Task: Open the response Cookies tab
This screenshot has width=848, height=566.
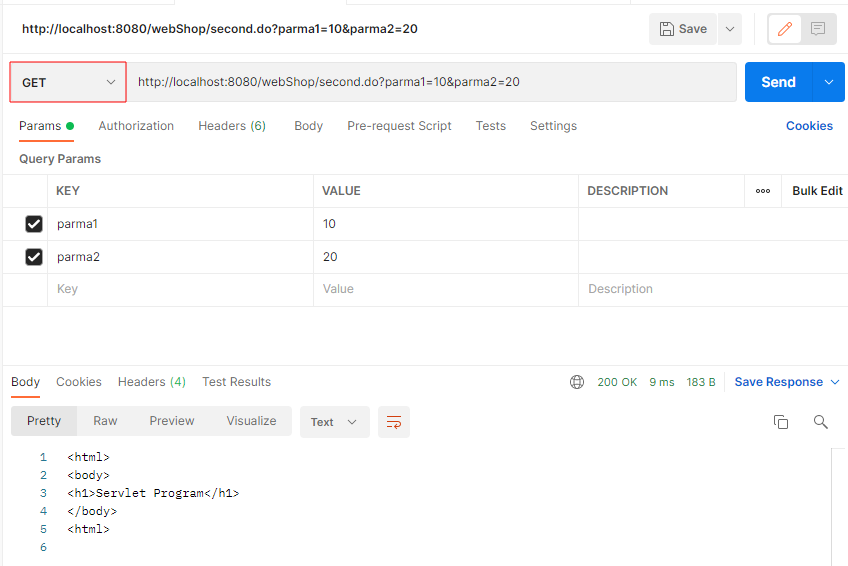Action: point(79,382)
